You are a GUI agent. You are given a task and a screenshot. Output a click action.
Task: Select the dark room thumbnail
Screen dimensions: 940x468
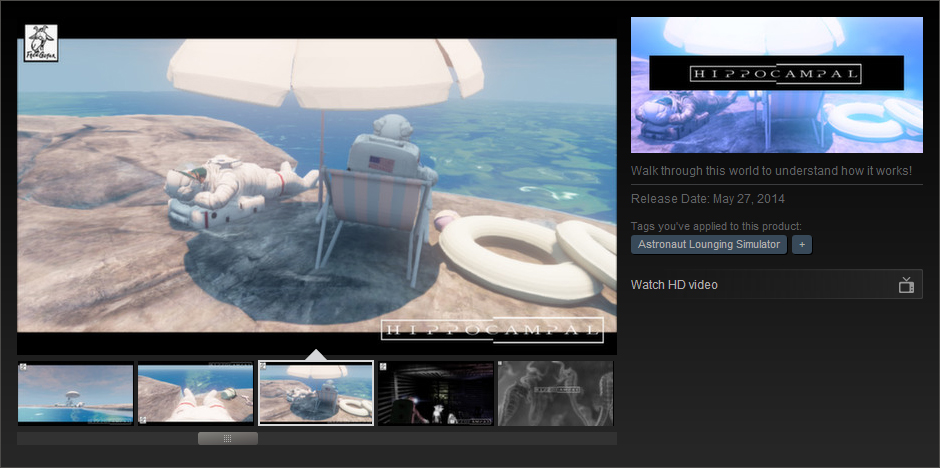click(x=436, y=393)
